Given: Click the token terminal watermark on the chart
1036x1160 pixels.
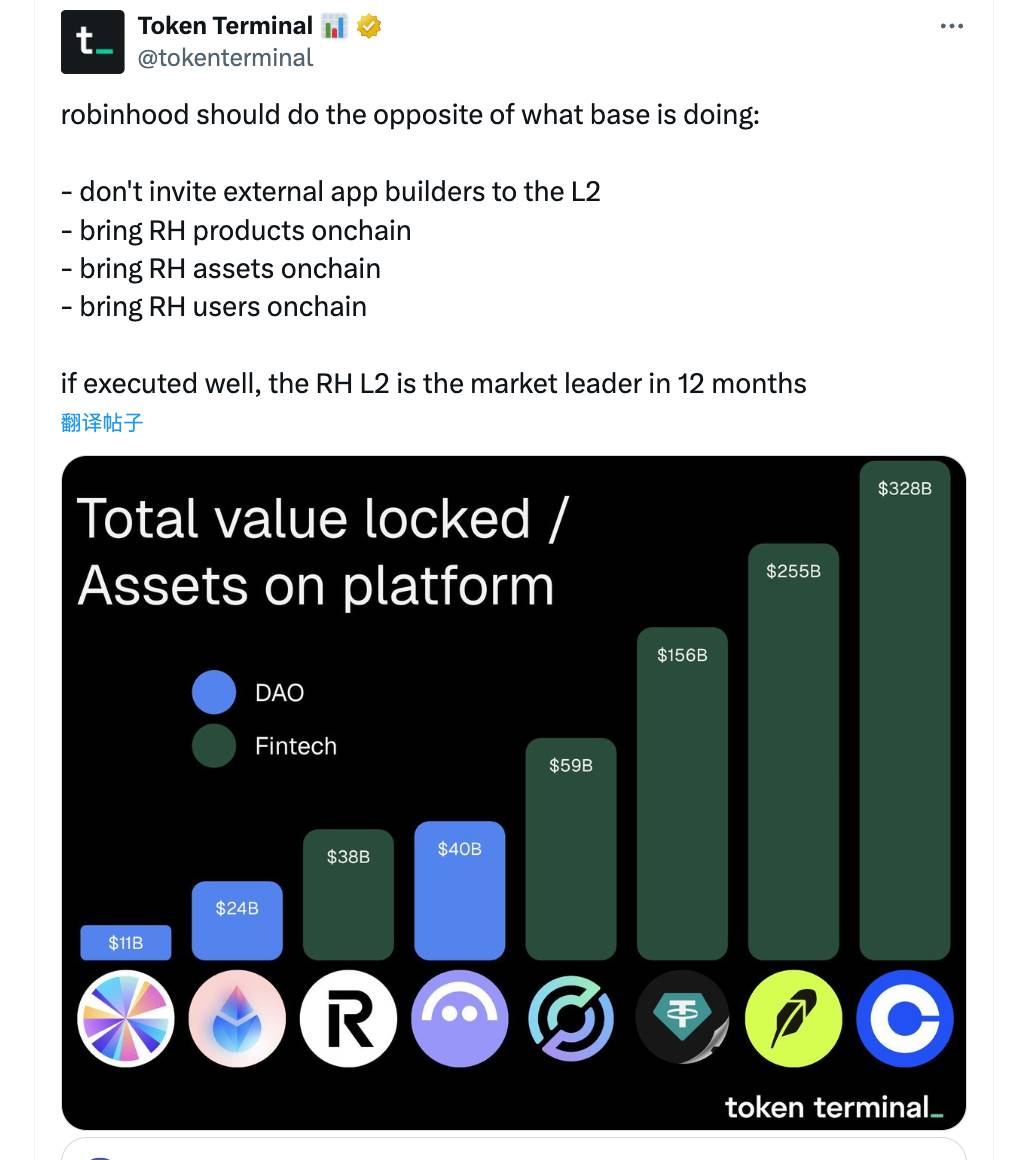Looking at the screenshot, I should [x=835, y=1107].
